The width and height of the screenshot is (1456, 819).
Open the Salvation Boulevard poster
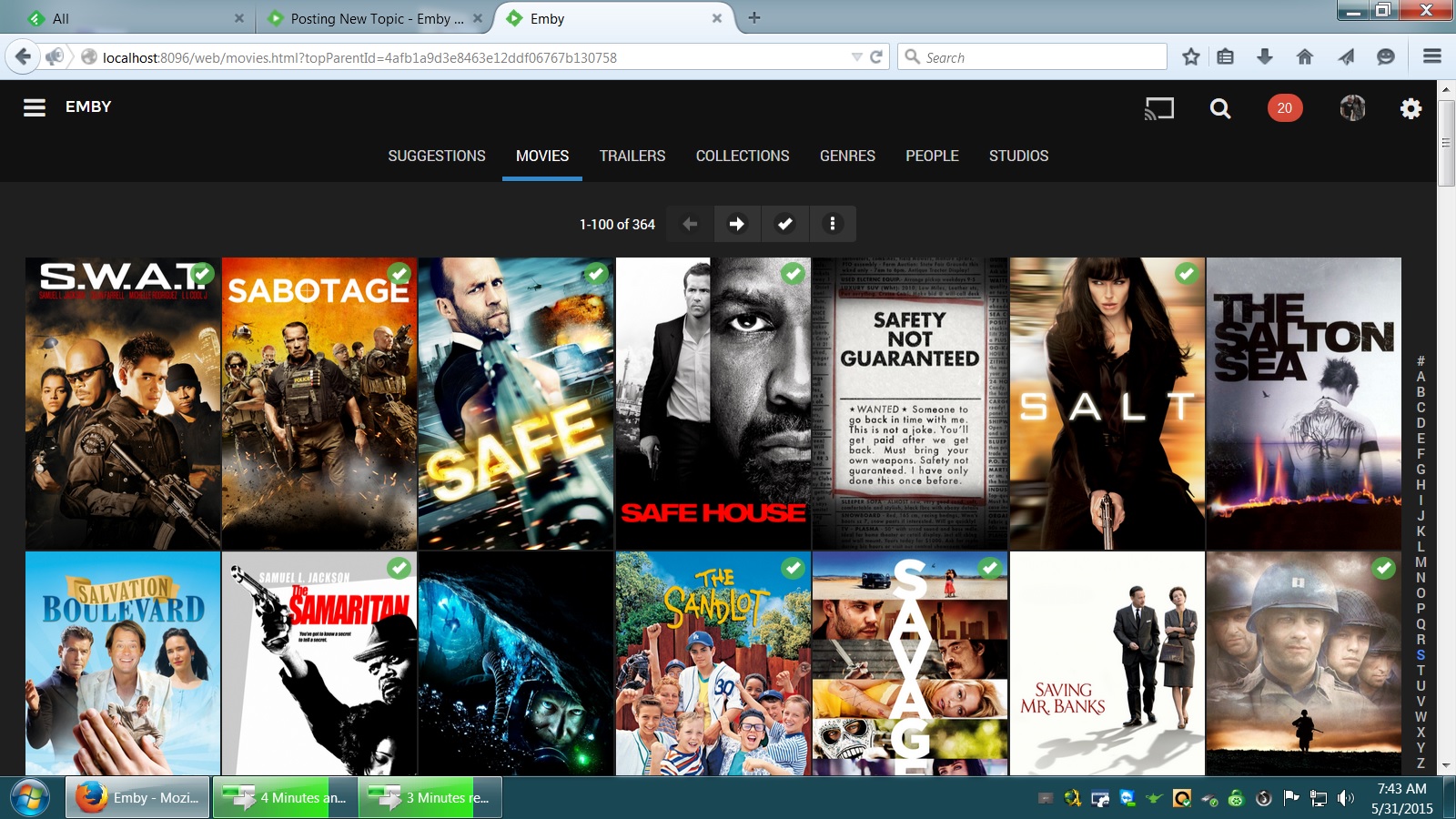pos(123,663)
